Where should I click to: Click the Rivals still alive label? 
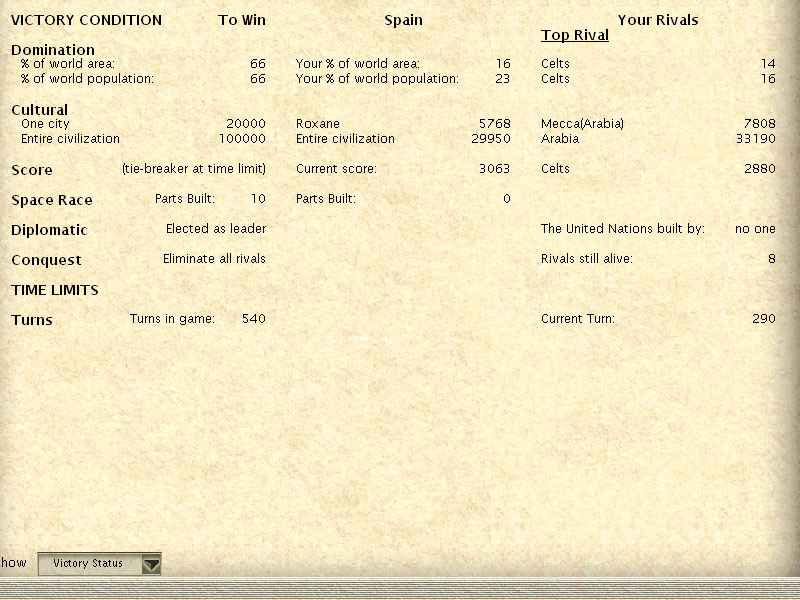(587, 259)
